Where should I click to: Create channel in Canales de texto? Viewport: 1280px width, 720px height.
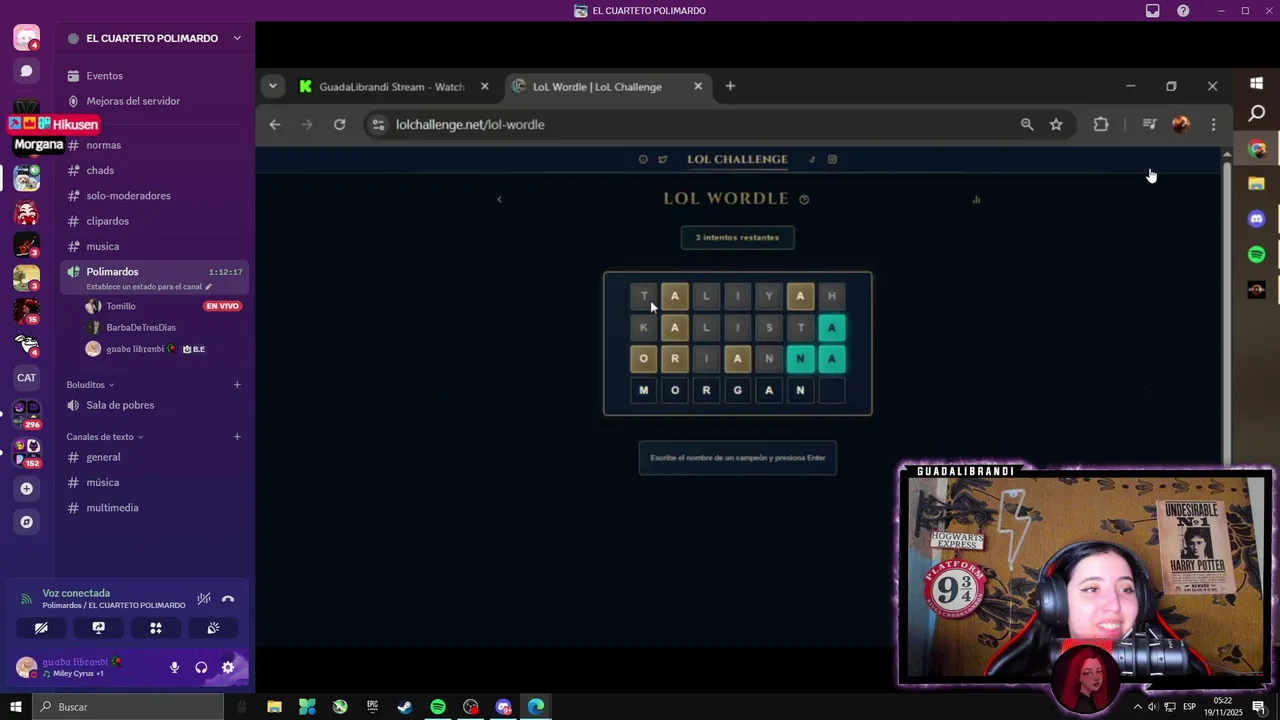tap(237, 437)
